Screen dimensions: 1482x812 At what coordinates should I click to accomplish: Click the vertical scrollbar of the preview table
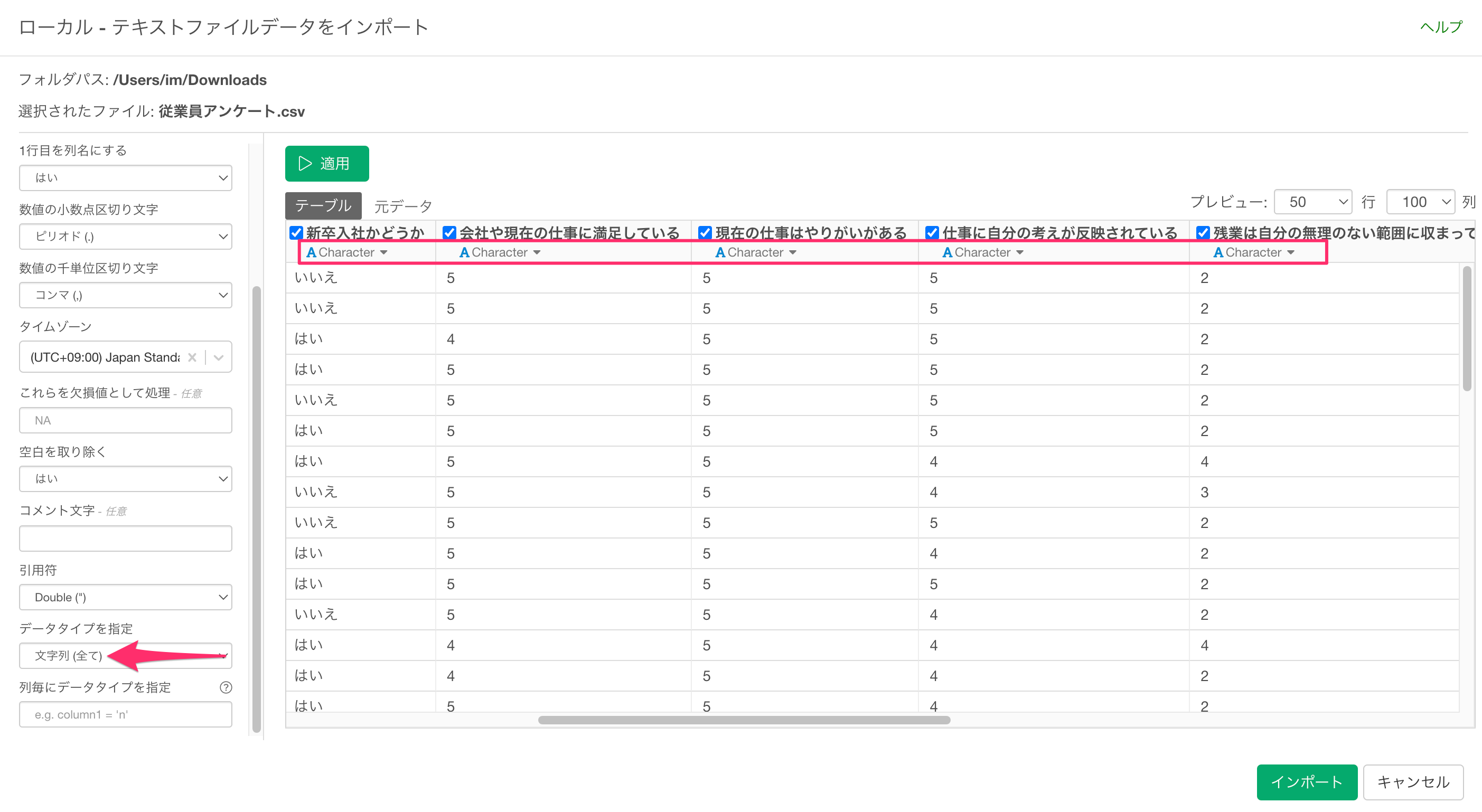[1467, 328]
